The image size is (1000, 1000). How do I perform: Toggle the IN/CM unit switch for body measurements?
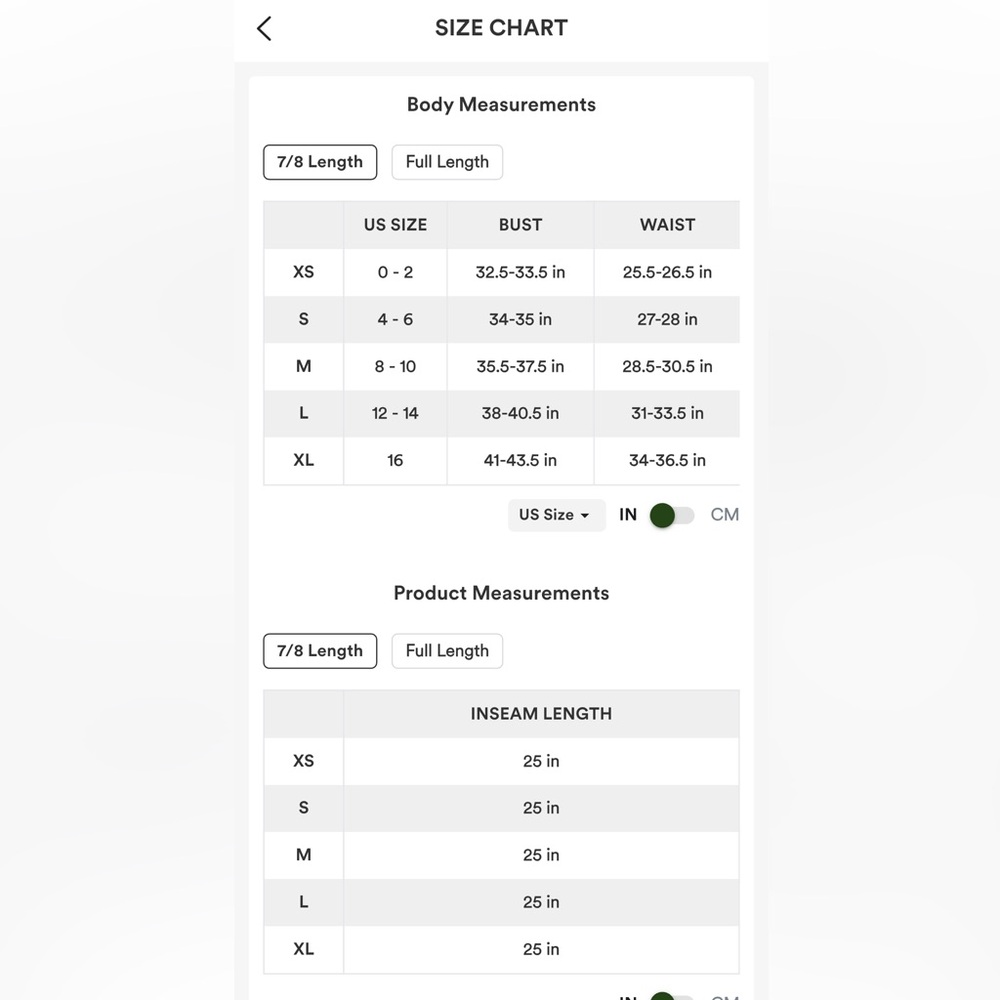(672, 515)
